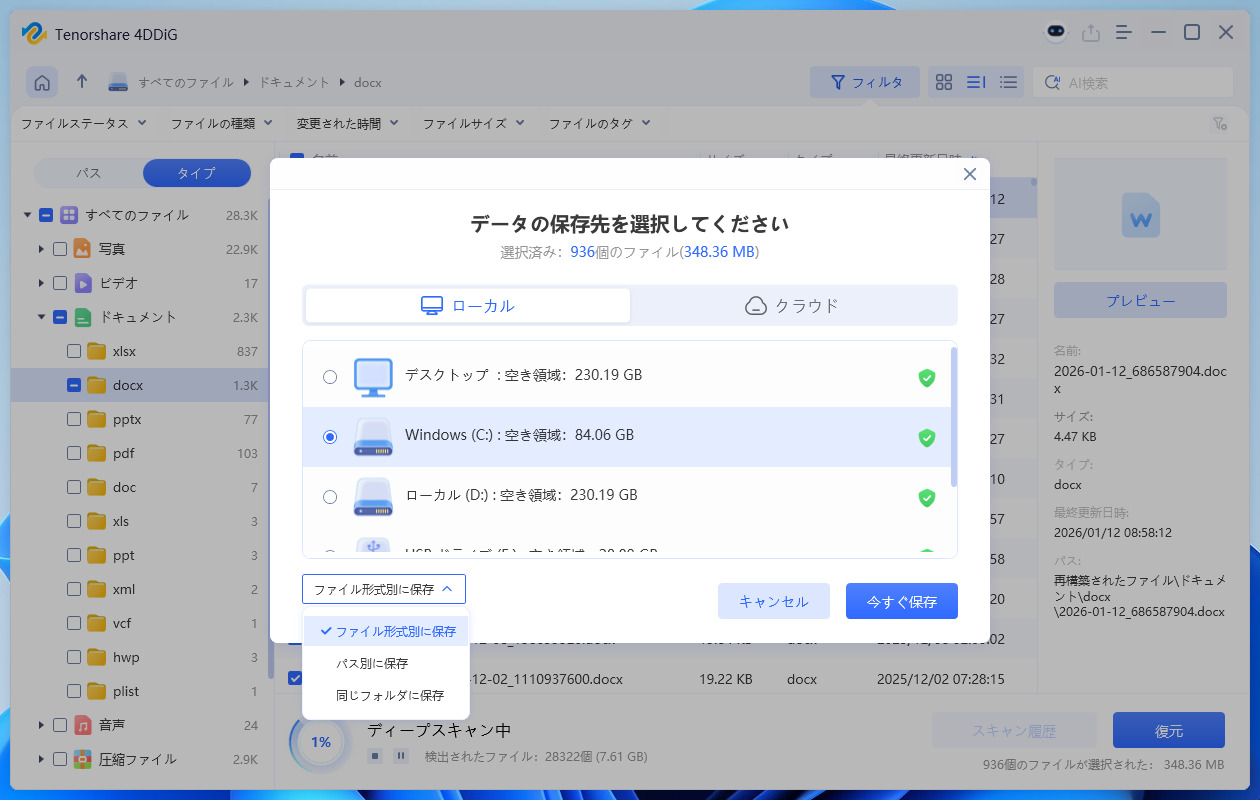The image size is (1260, 800).
Task: Select the ローカル (D:) radio button
Action: (330, 497)
